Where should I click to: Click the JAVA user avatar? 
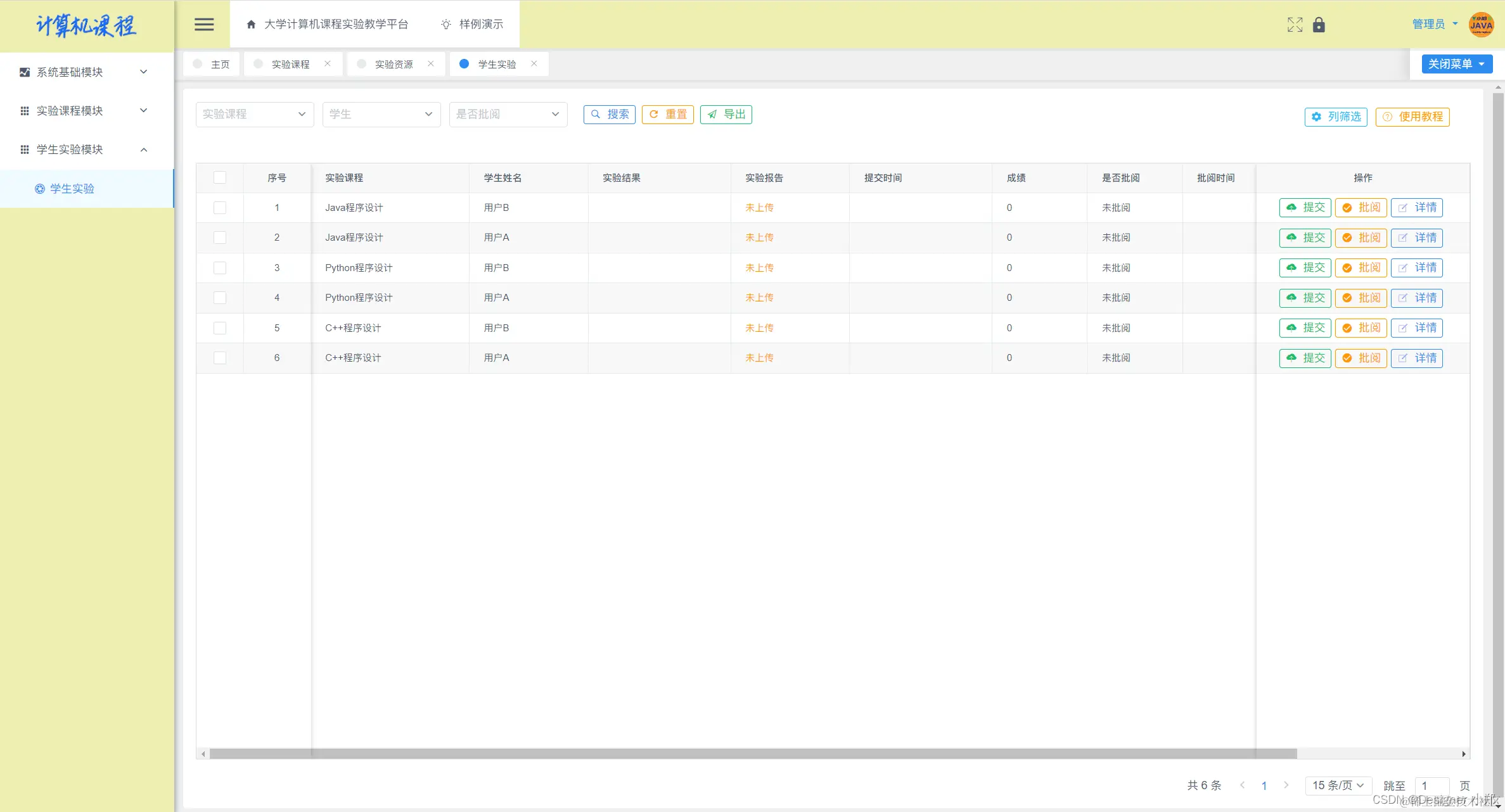point(1481,25)
